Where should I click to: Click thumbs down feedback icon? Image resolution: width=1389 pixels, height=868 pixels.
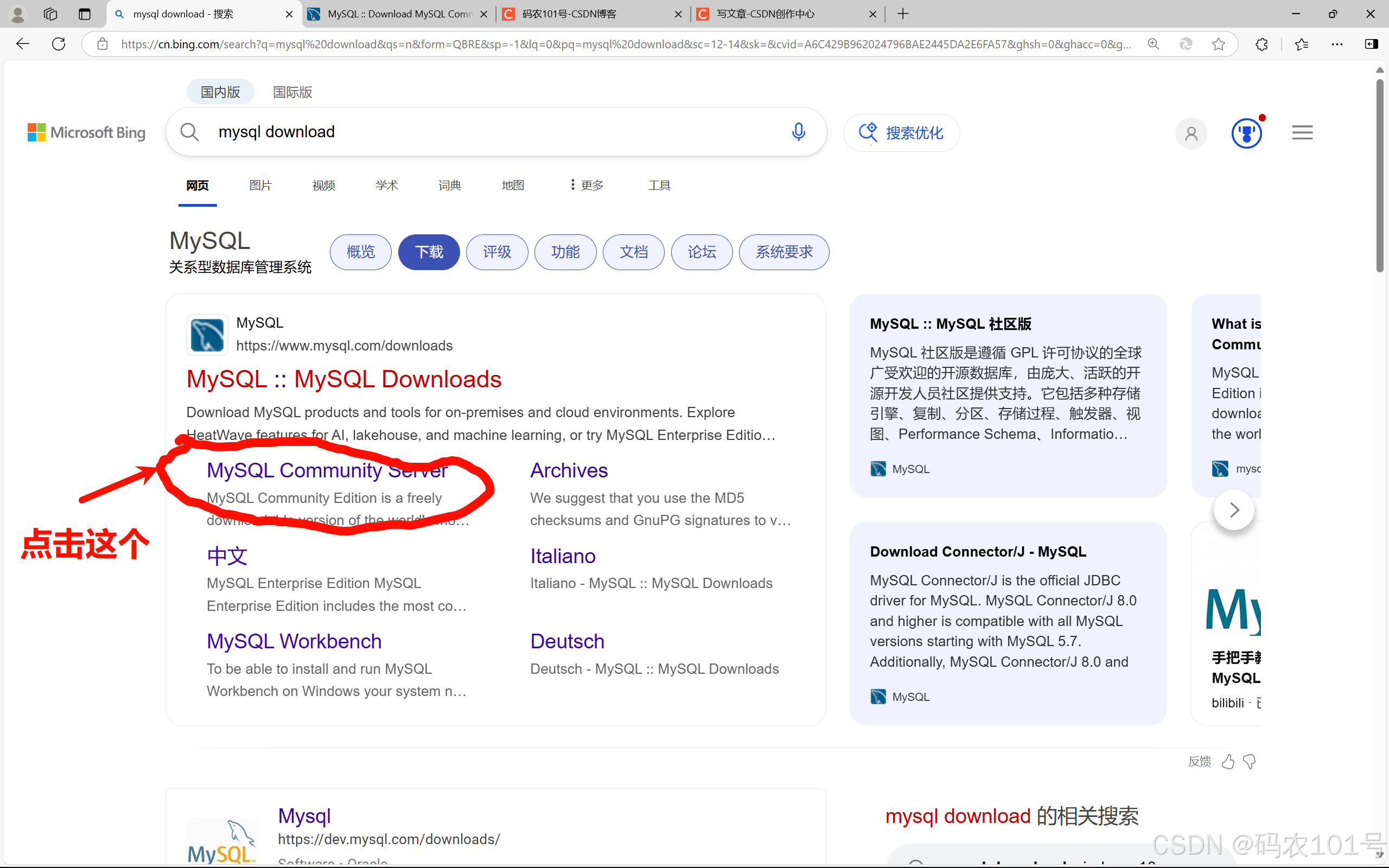(1250, 762)
